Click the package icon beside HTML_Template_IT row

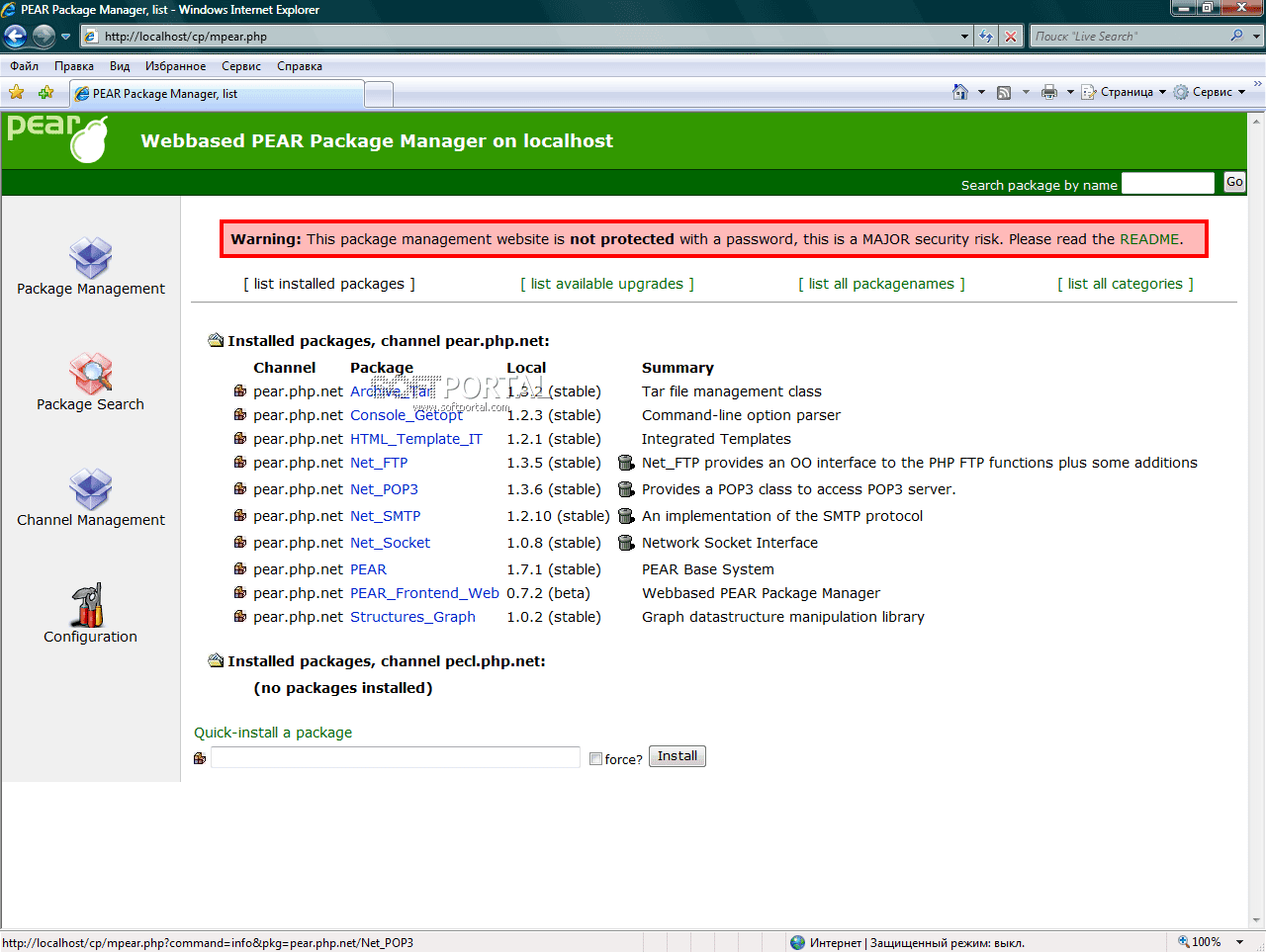240,438
